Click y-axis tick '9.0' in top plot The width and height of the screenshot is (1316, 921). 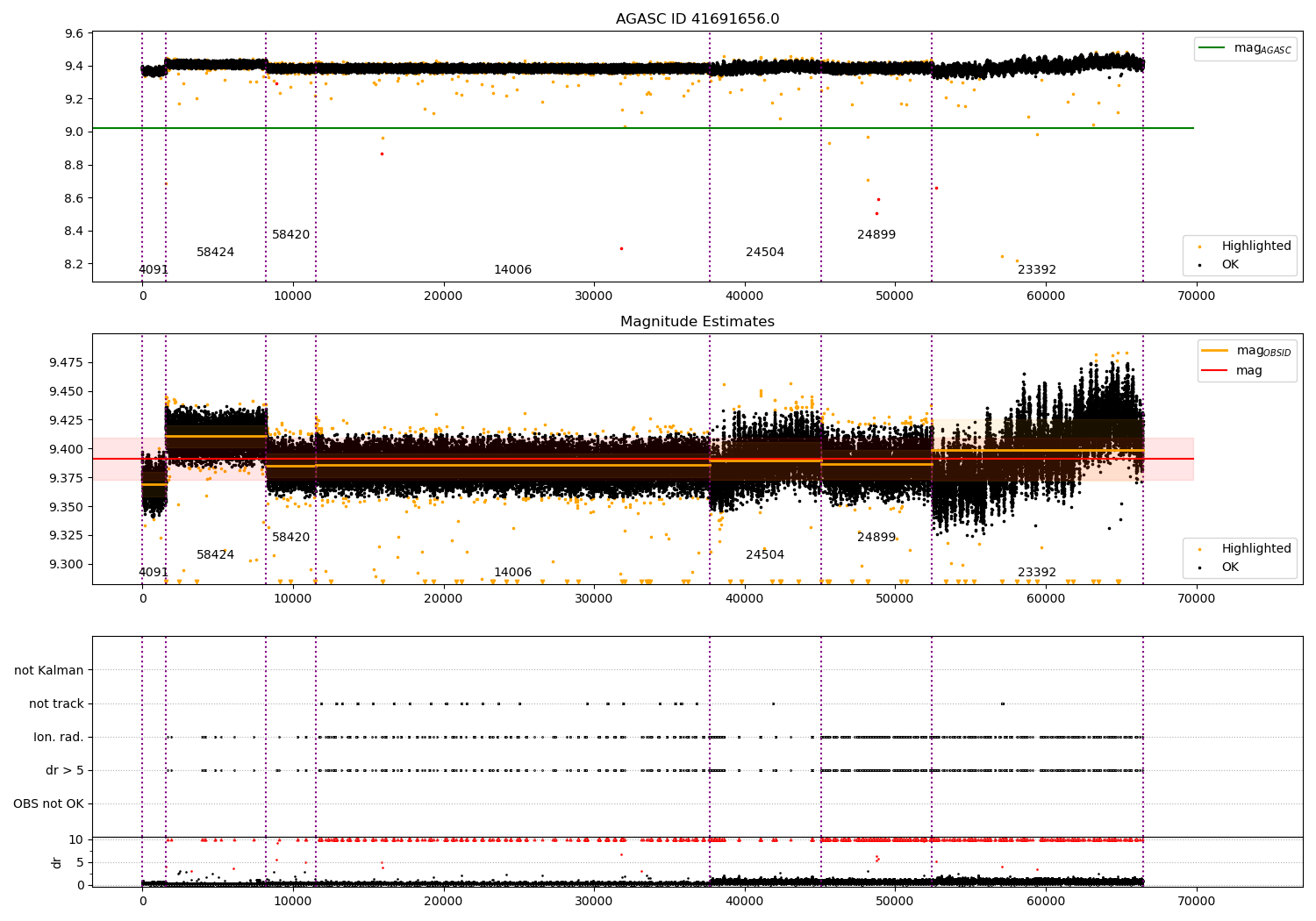pos(75,132)
